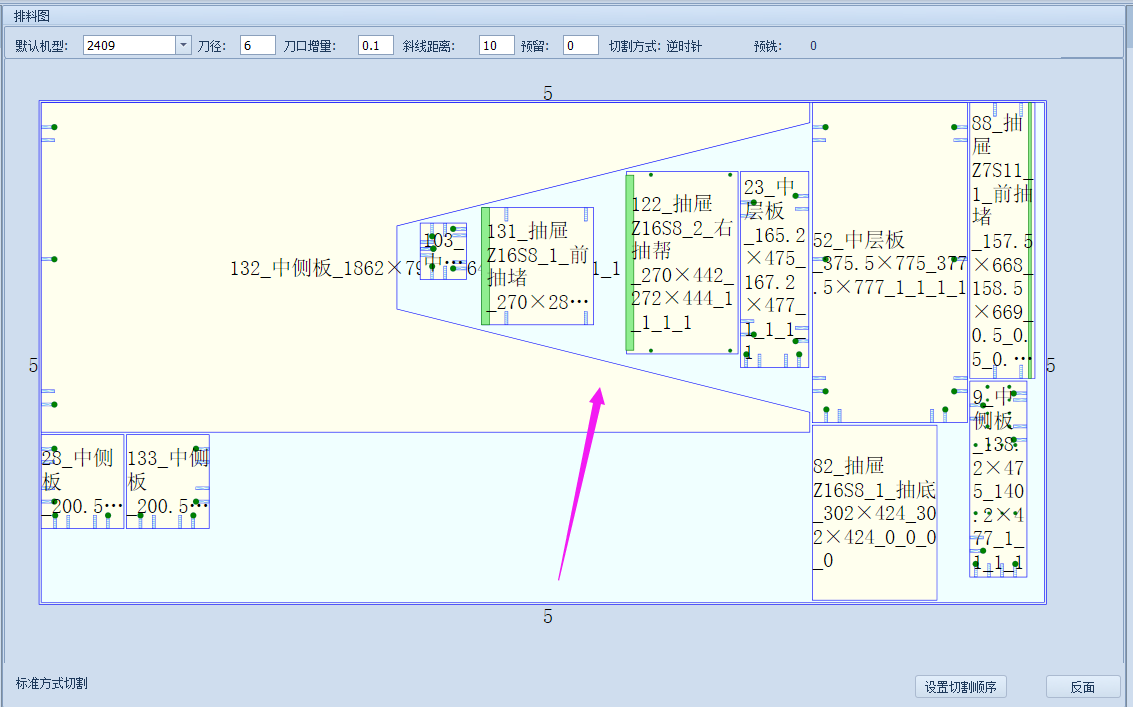The image size is (1133, 707).
Task: Click the green edge band on part 131
Action: 486,266
